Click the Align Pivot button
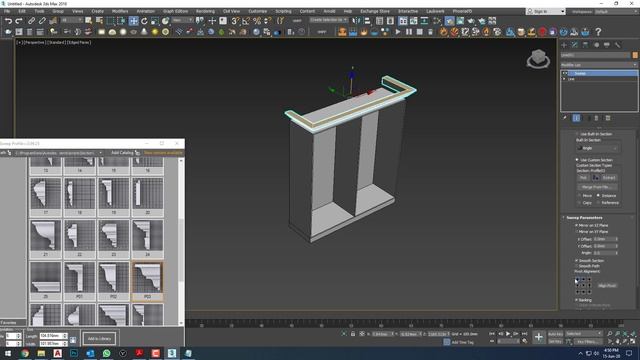This screenshot has width=640, height=360. pos(607,286)
